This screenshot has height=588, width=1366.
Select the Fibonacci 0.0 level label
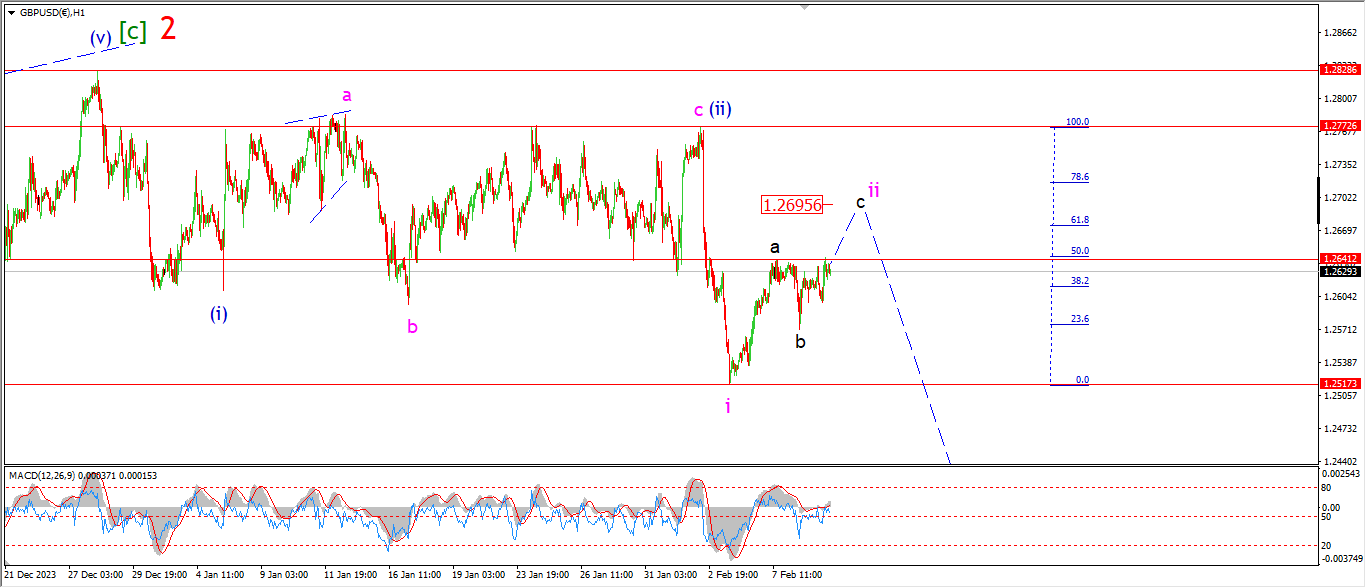click(x=1082, y=380)
